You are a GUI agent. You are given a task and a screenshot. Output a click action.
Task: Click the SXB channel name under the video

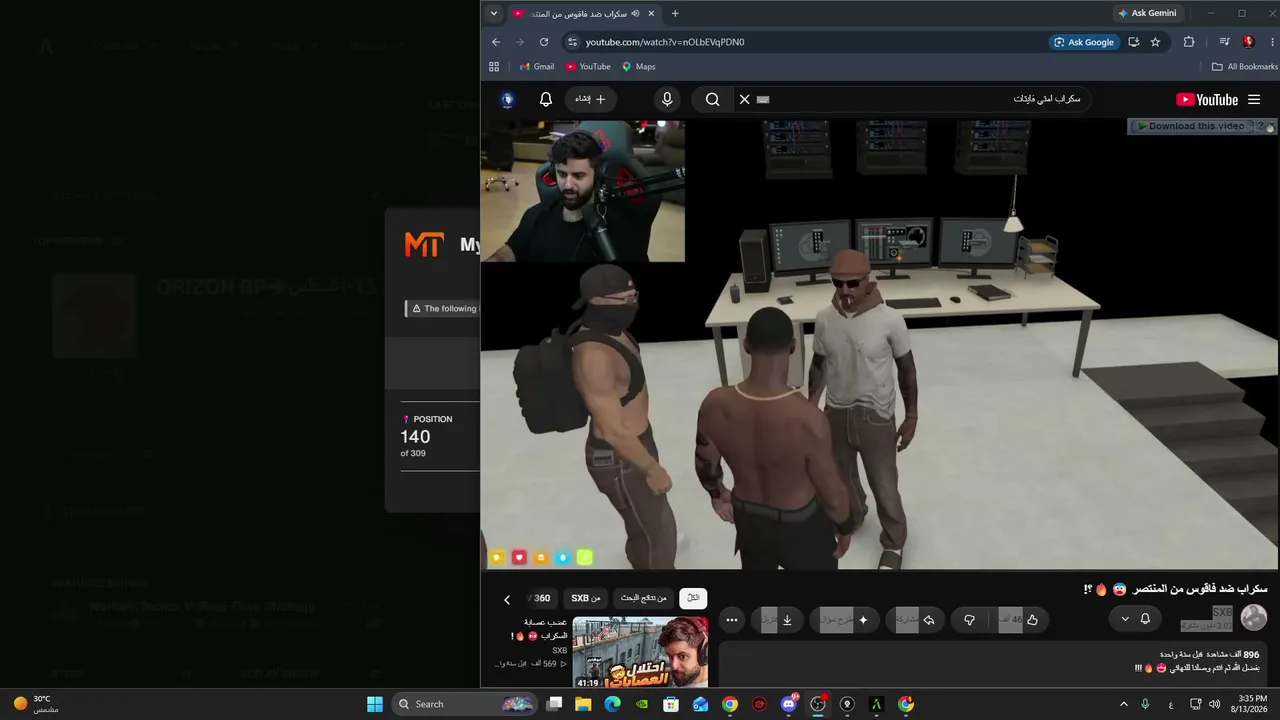pyautogui.click(x=1222, y=612)
